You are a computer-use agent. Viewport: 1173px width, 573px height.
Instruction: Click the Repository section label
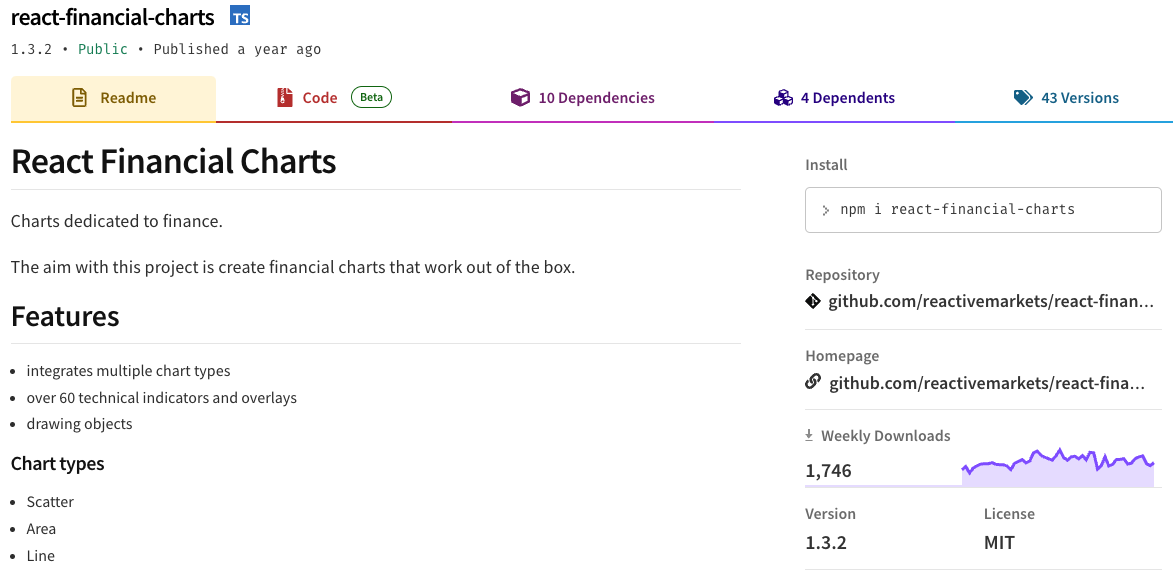coord(842,275)
